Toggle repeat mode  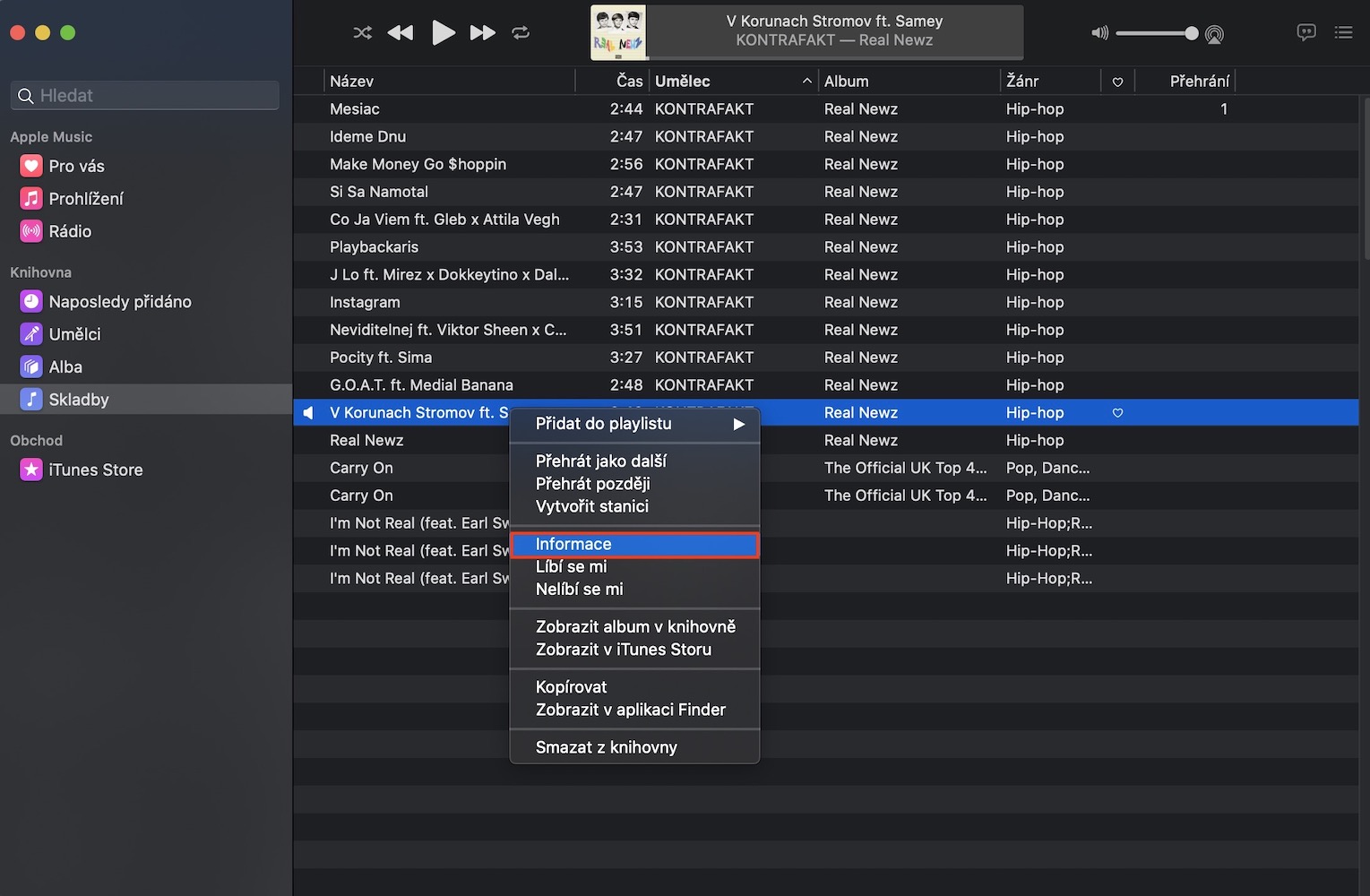tap(521, 33)
